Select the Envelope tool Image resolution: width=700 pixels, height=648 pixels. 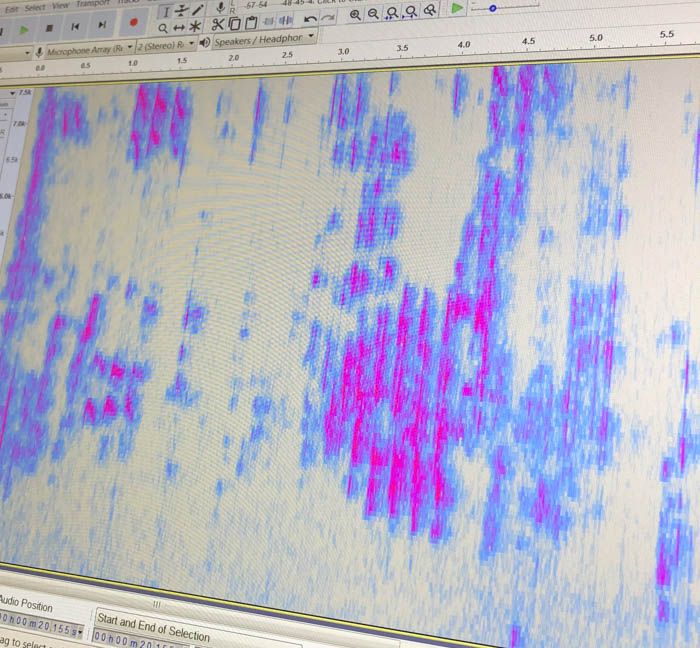181,11
